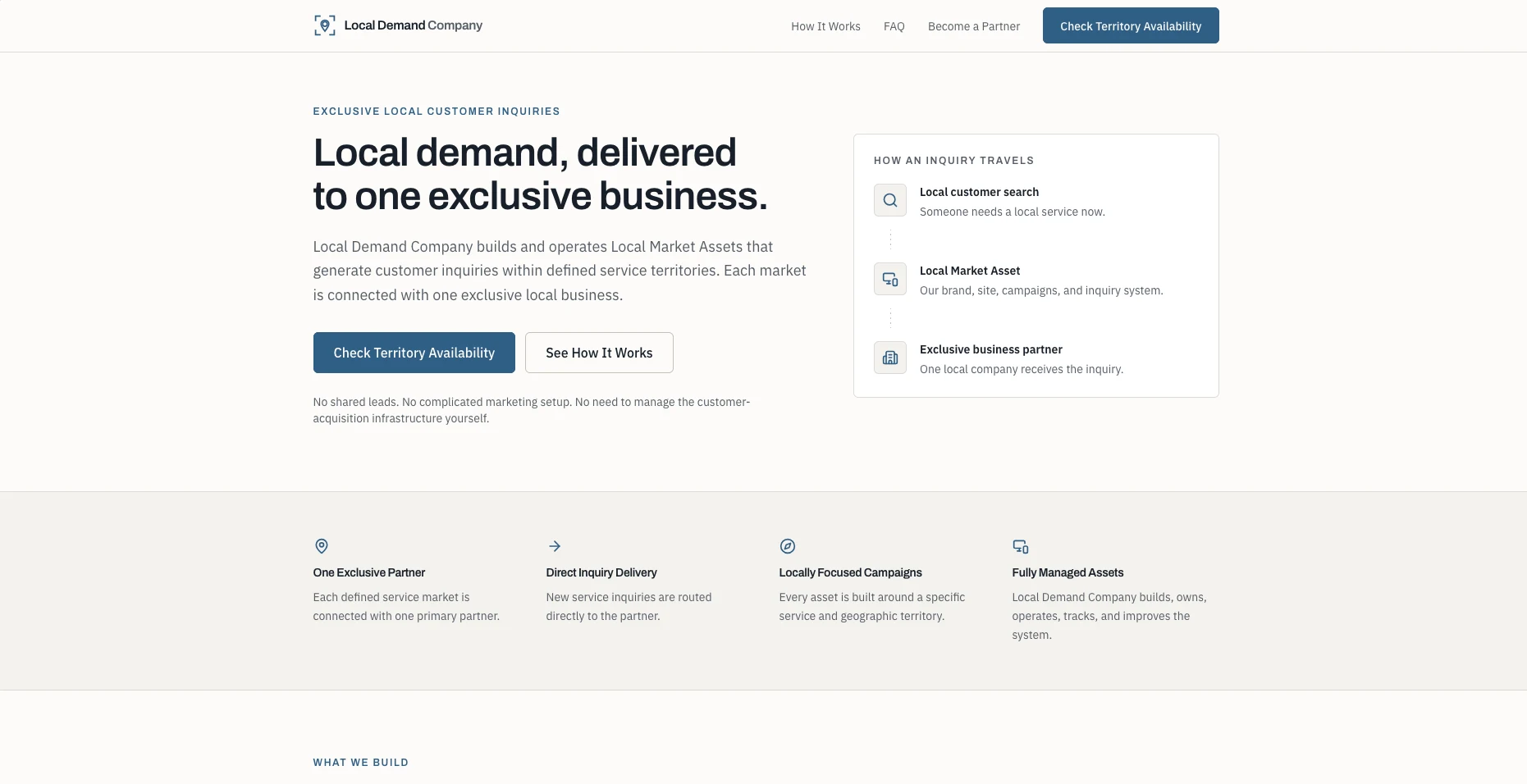Open the FAQ nav link
Screen dimensions: 1527x784
894,26
